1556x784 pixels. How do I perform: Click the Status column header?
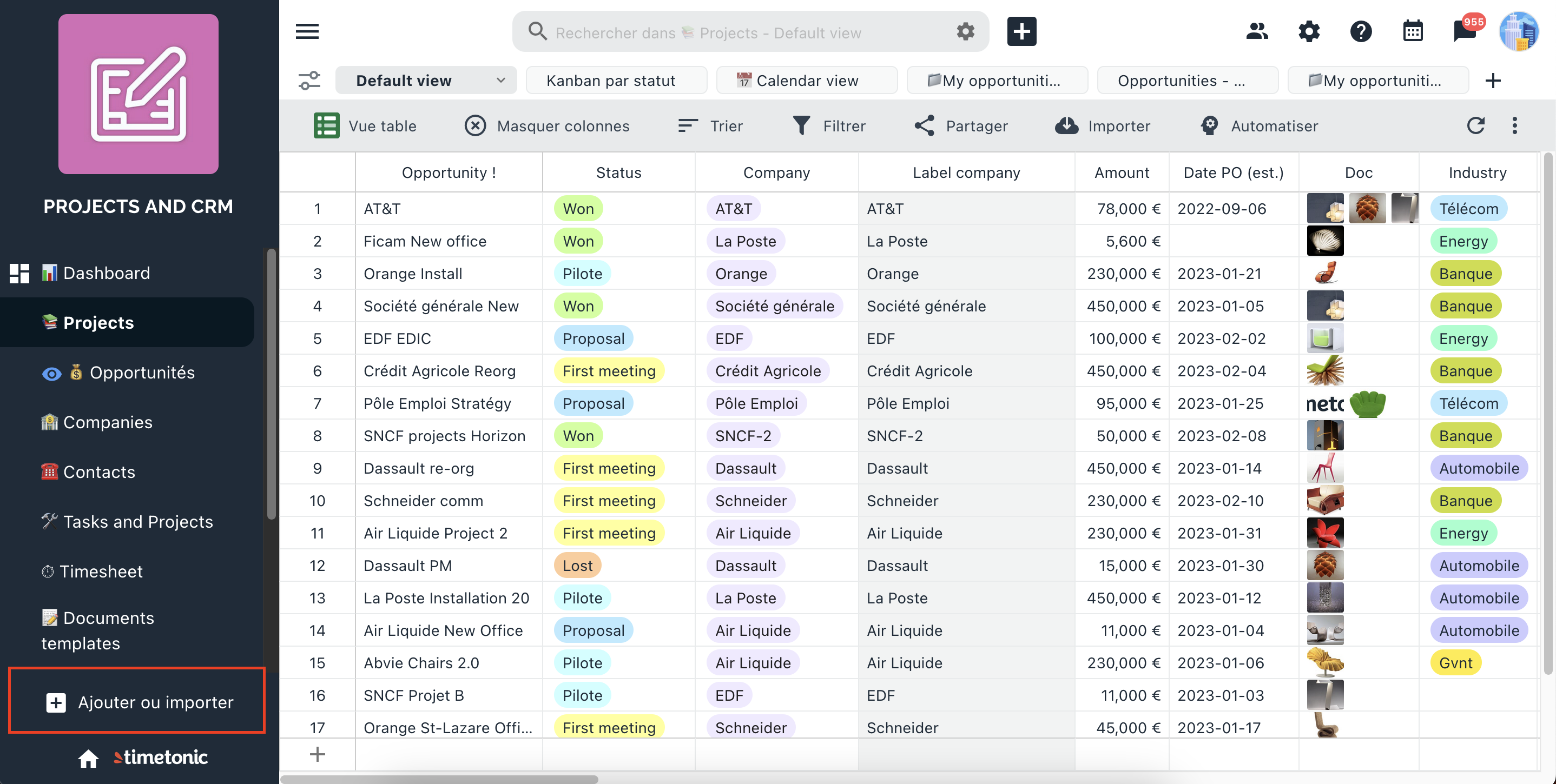pos(618,172)
